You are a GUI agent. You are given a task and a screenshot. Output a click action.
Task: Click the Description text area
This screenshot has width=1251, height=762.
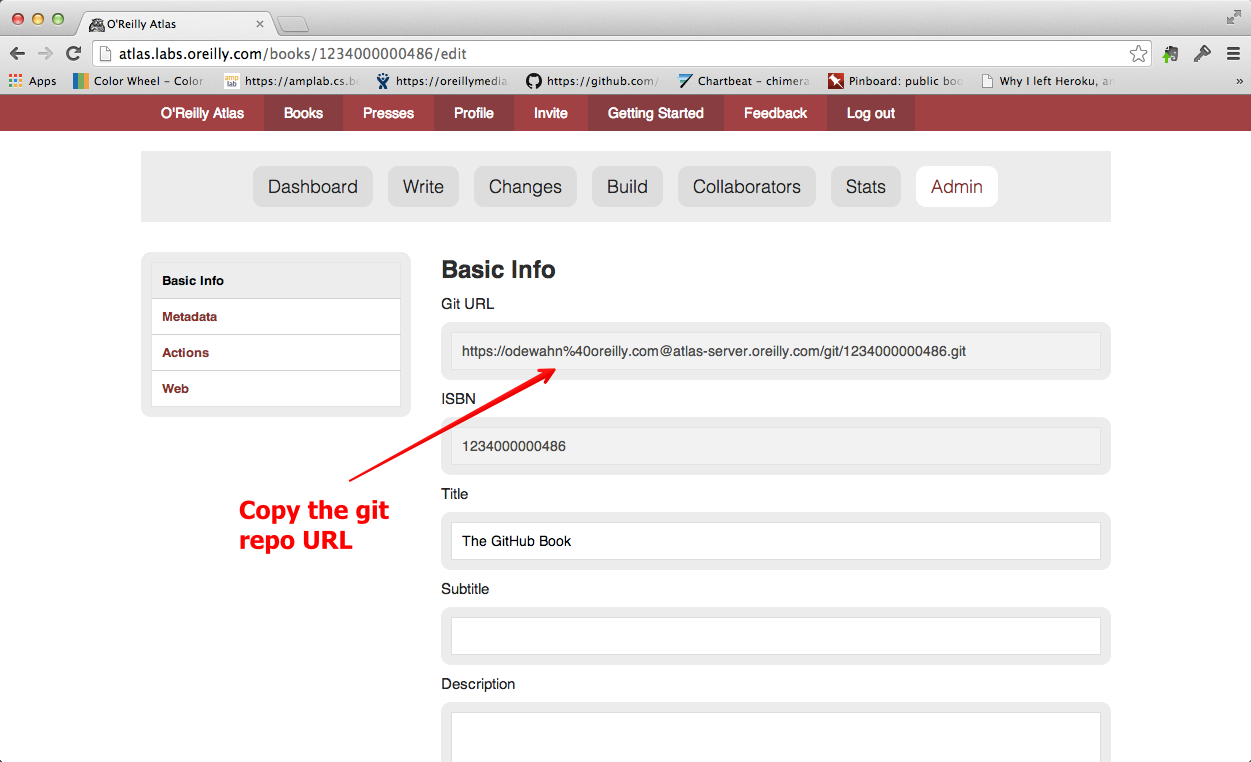point(776,737)
